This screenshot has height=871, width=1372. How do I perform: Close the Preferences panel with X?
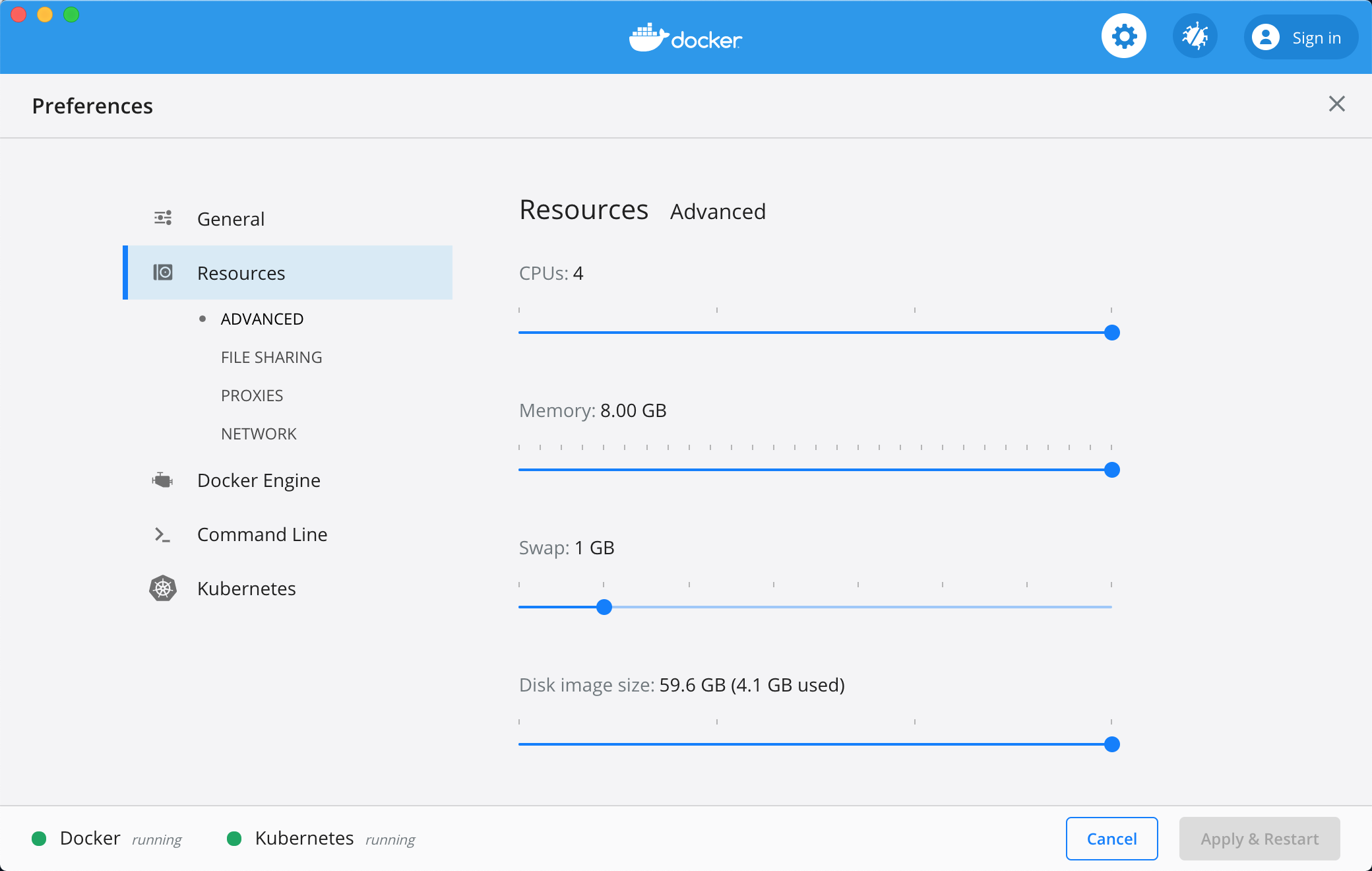1336,104
